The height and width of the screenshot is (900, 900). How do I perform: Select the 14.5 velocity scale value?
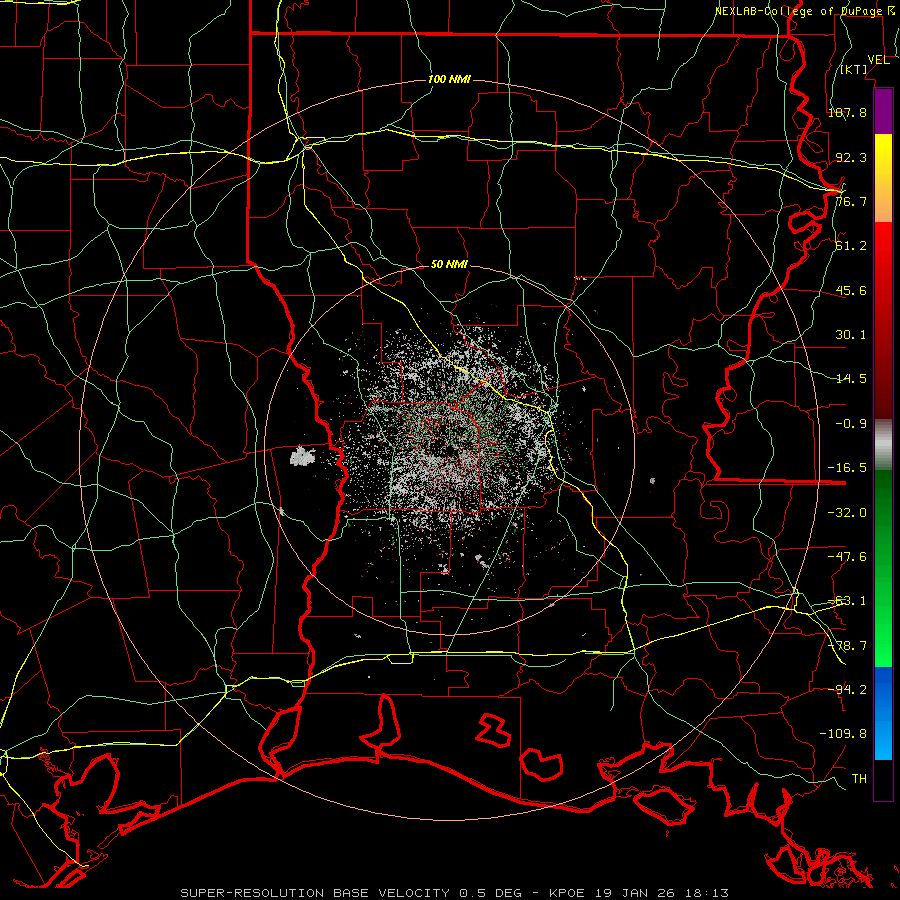pos(851,379)
